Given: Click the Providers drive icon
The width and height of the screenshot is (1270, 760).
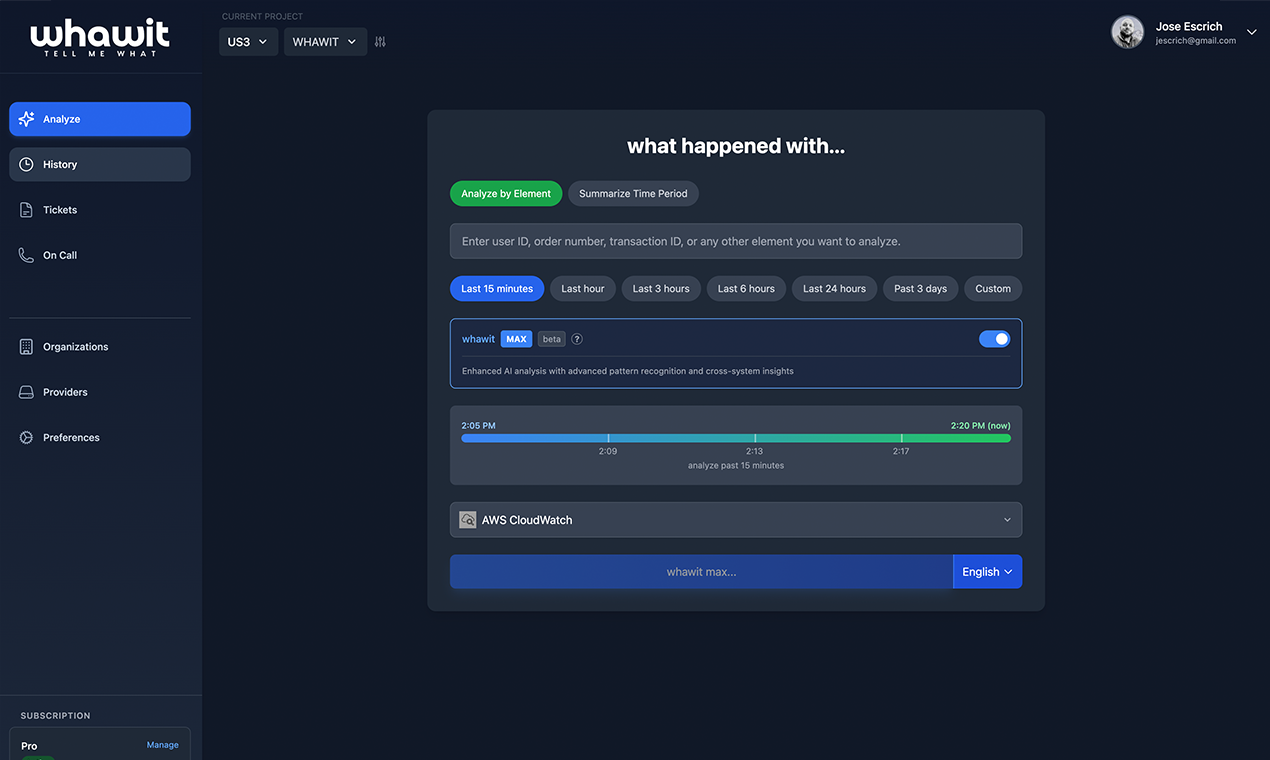Looking at the screenshot, I should coord(27,392).
